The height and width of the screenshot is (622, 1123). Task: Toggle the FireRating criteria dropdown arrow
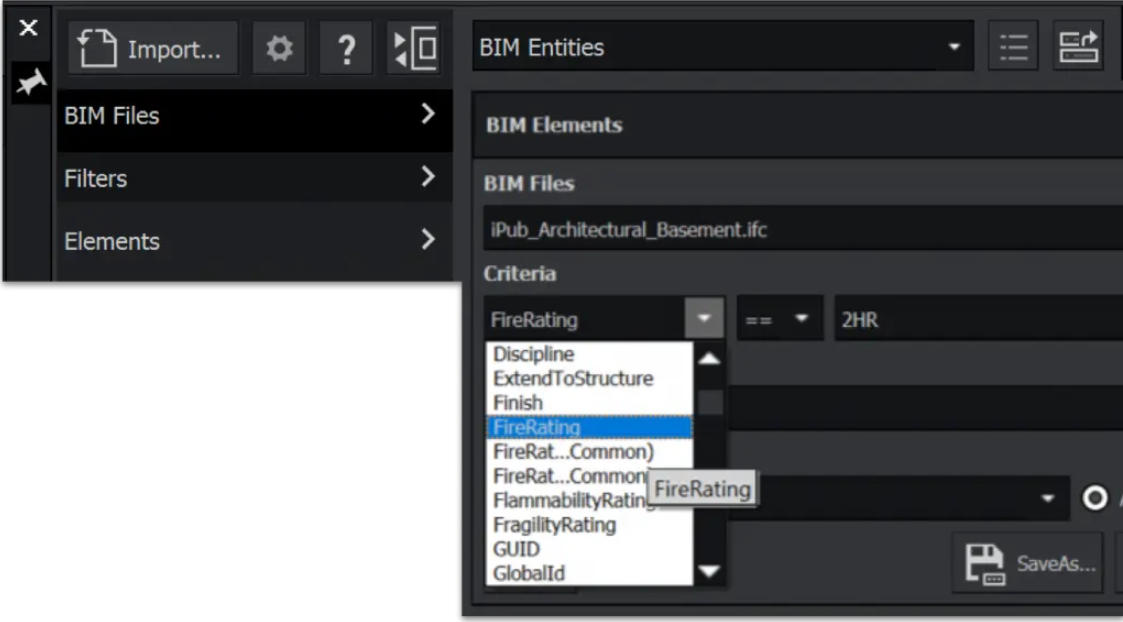(x=706, y=320)
